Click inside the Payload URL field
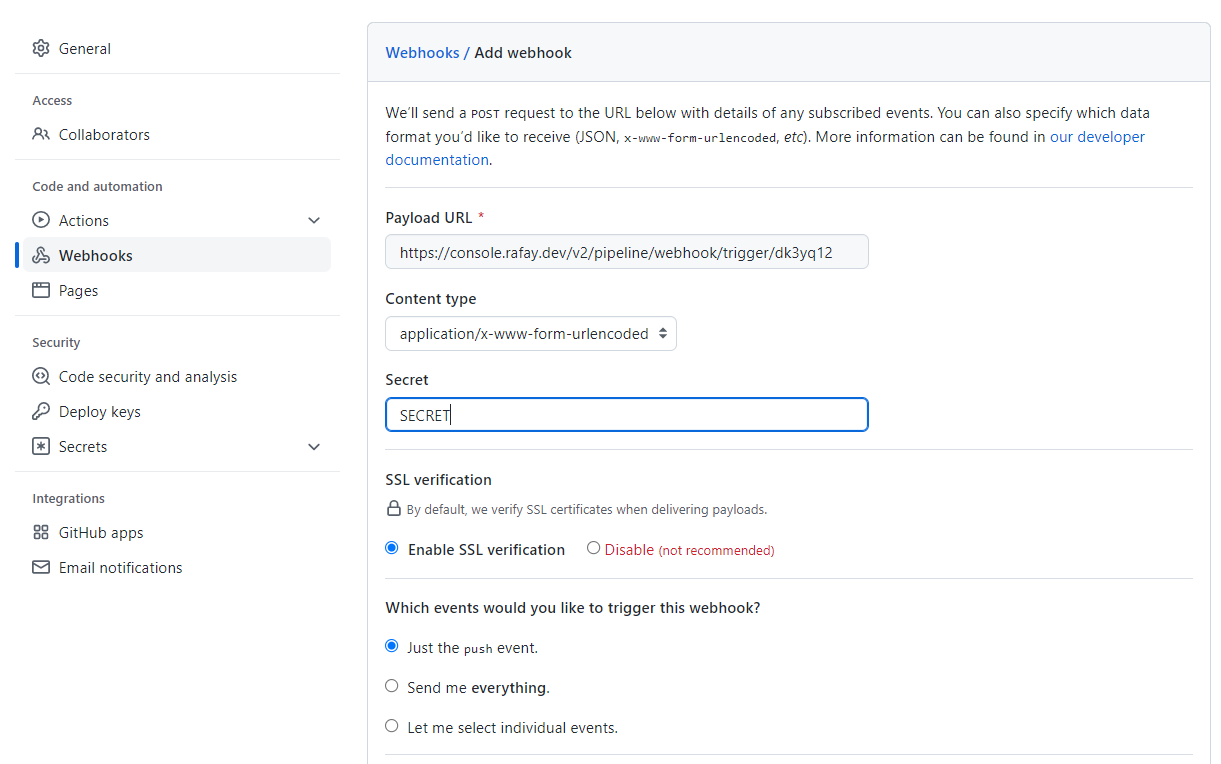Viewport: 1221px width, 764px height. click(x=627, y=251)
